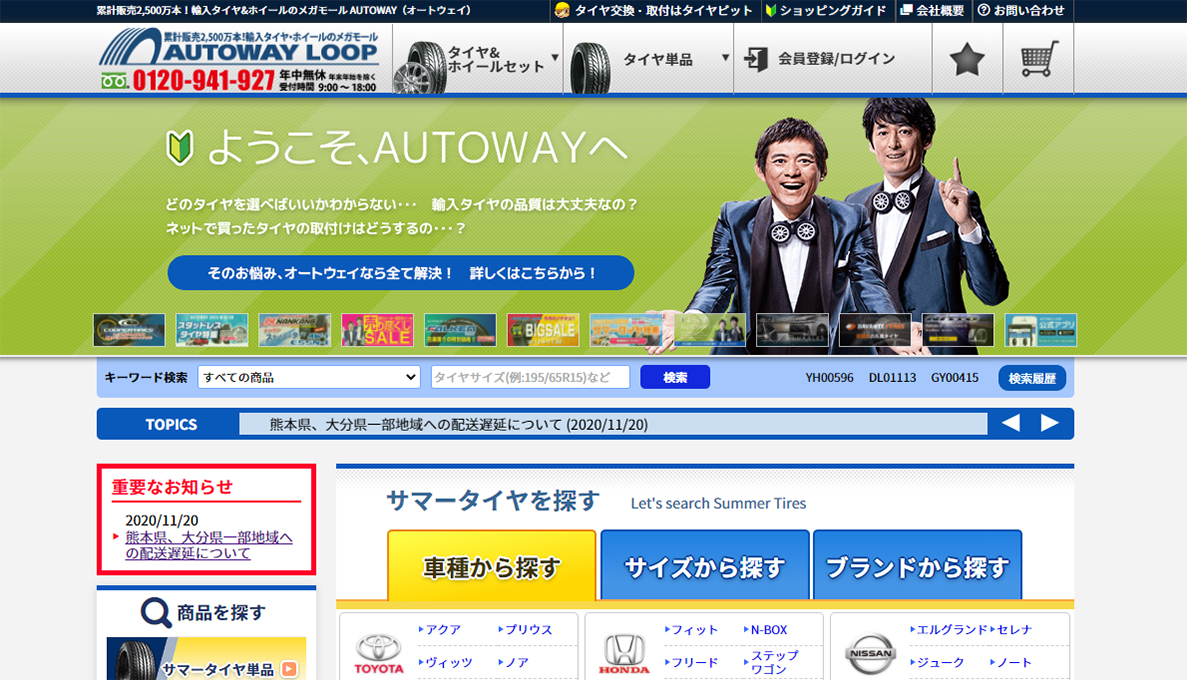Click the free-dial phone icon
This screenshot has width=1187, height=680.
pos(115,80)
